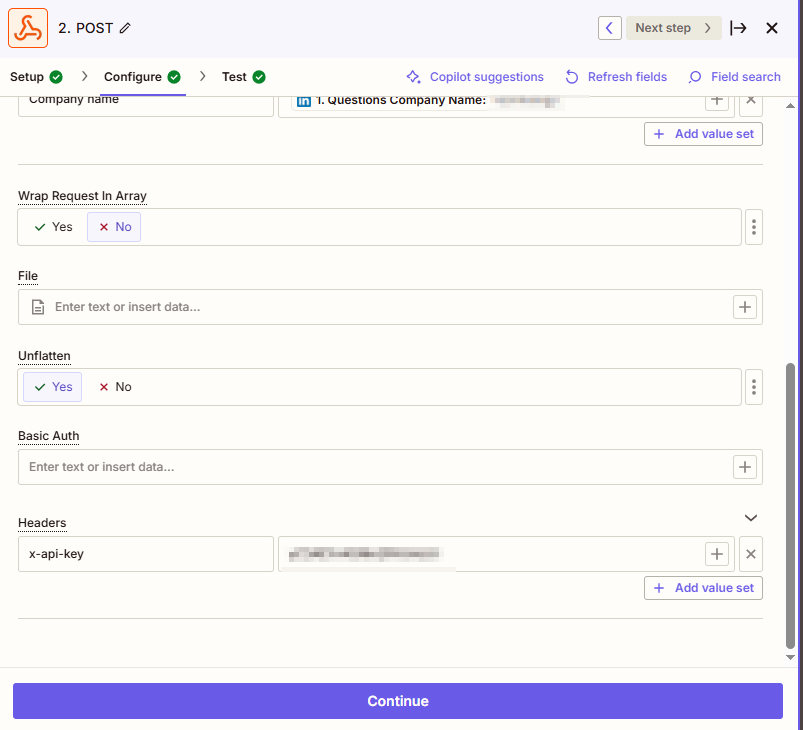Collapse the Headers section chevron
Screen dimensions: 803x730
click(x=751, y=518)
